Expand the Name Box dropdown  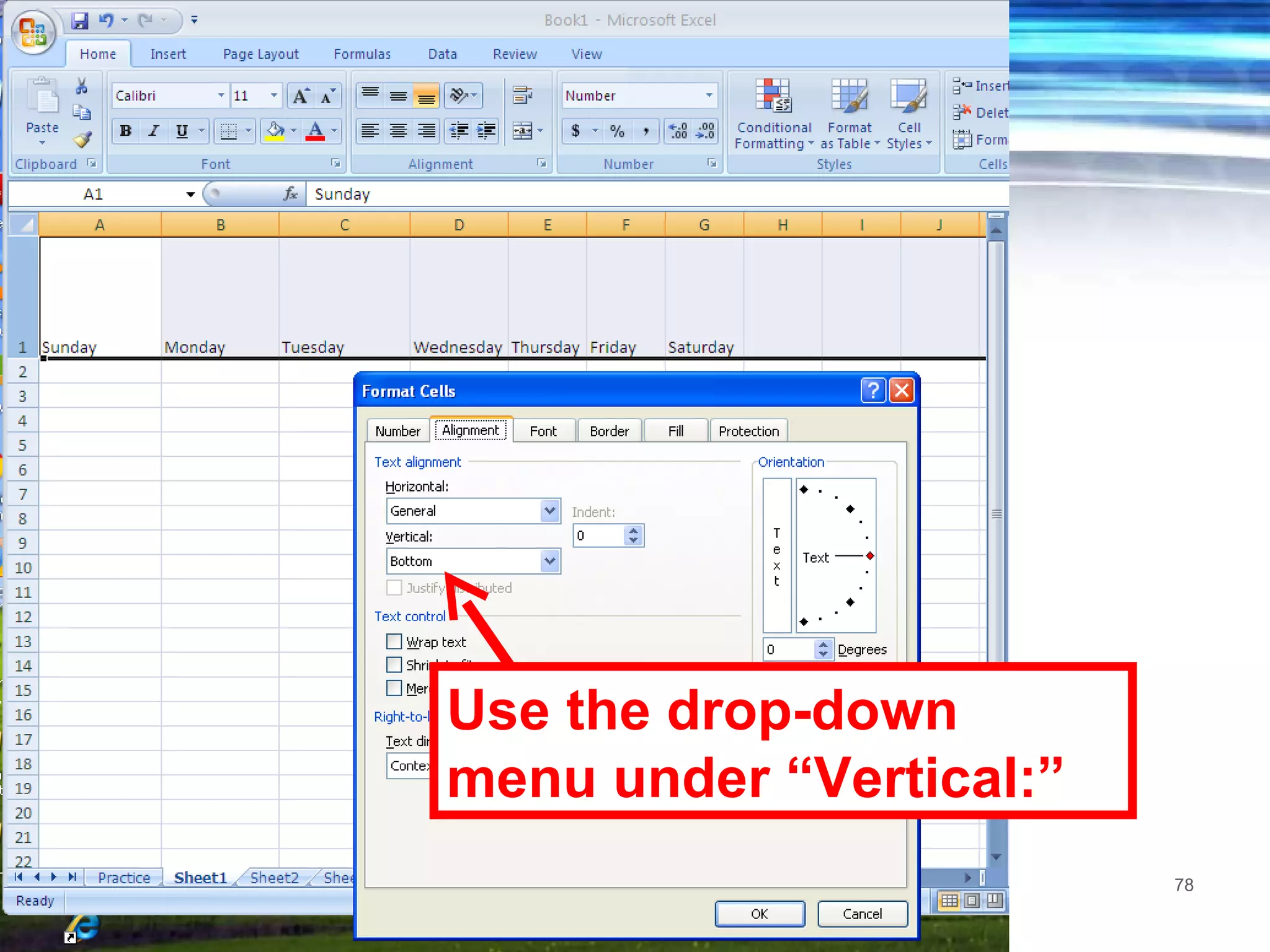[x=190, y=195]
